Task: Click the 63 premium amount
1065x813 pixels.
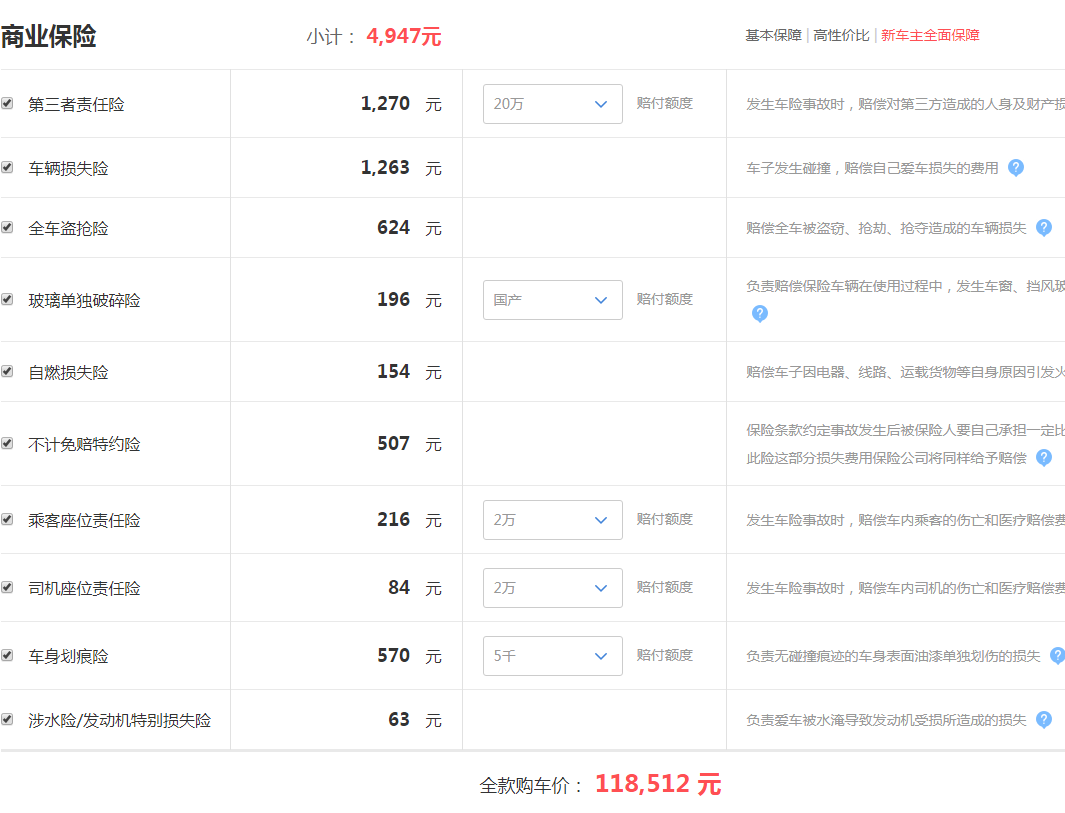Action: pos(399,719)
